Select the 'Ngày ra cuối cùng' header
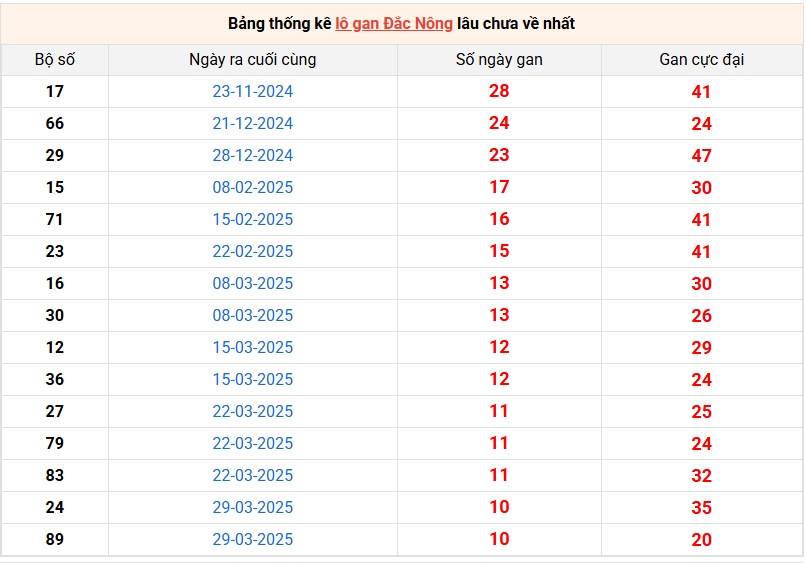The height and width of the screenshot is (563, 806). click(252, 60)
